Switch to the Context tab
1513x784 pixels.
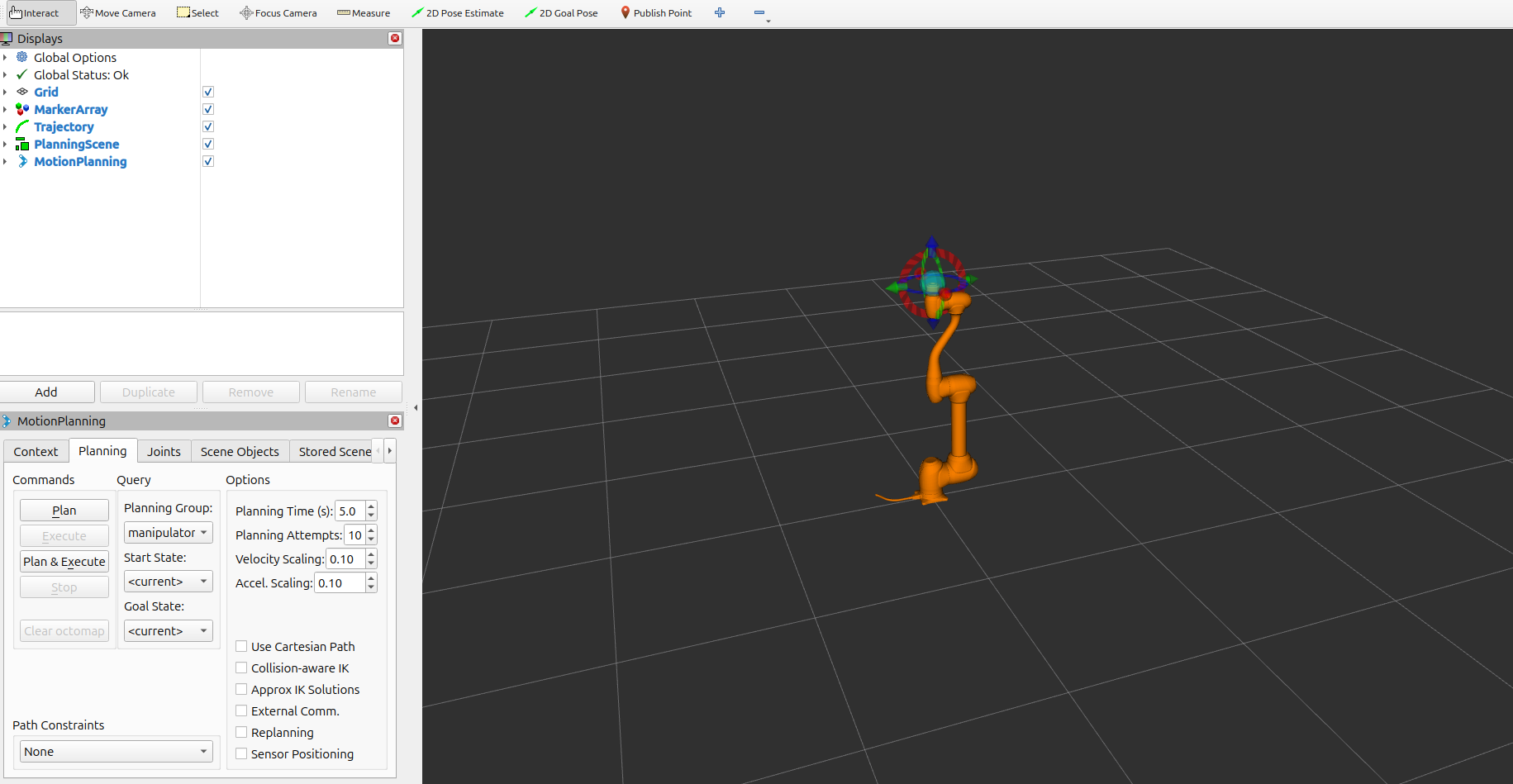[36, 452]
